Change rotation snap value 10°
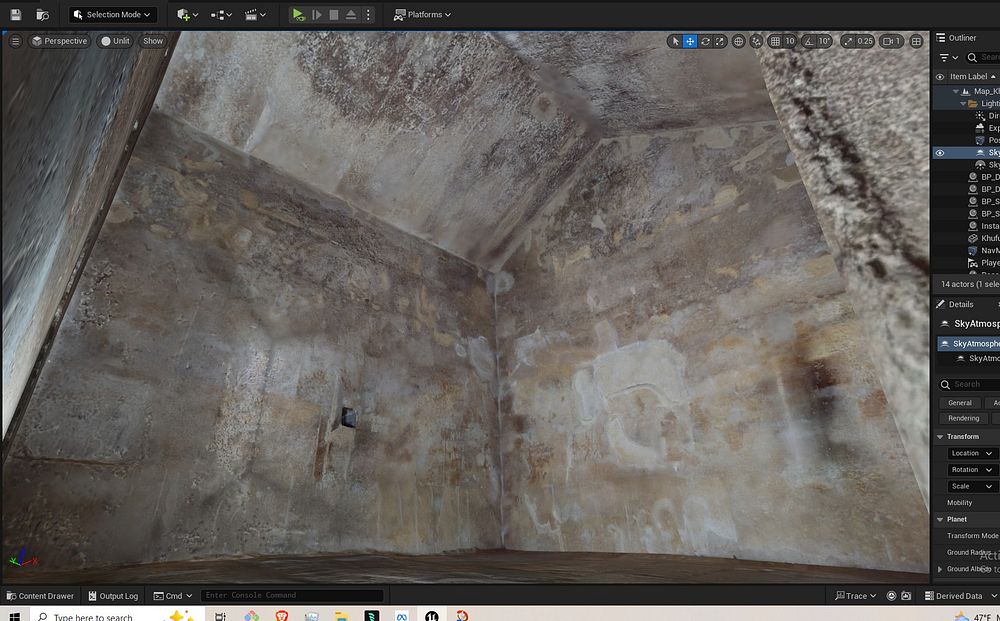The width and height of the screenshot is (1000, 621). 824,41
